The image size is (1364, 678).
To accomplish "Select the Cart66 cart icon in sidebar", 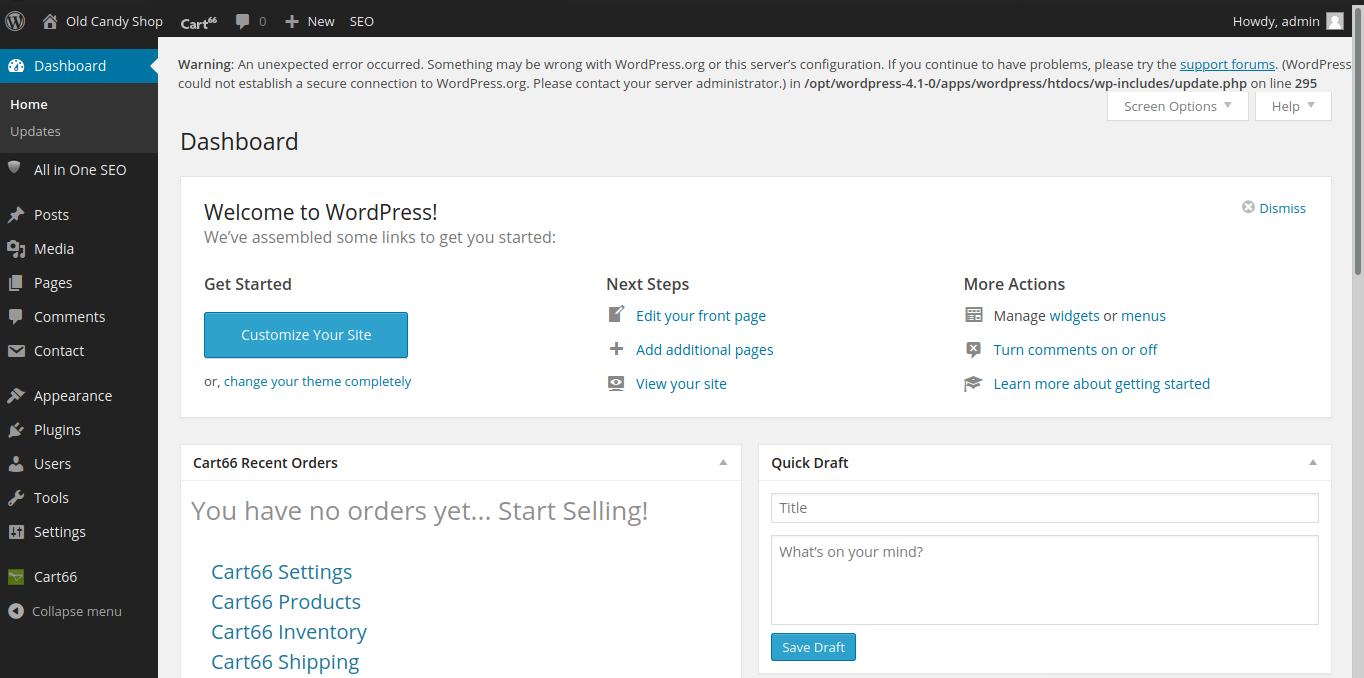I will click(x=16, y=577).
